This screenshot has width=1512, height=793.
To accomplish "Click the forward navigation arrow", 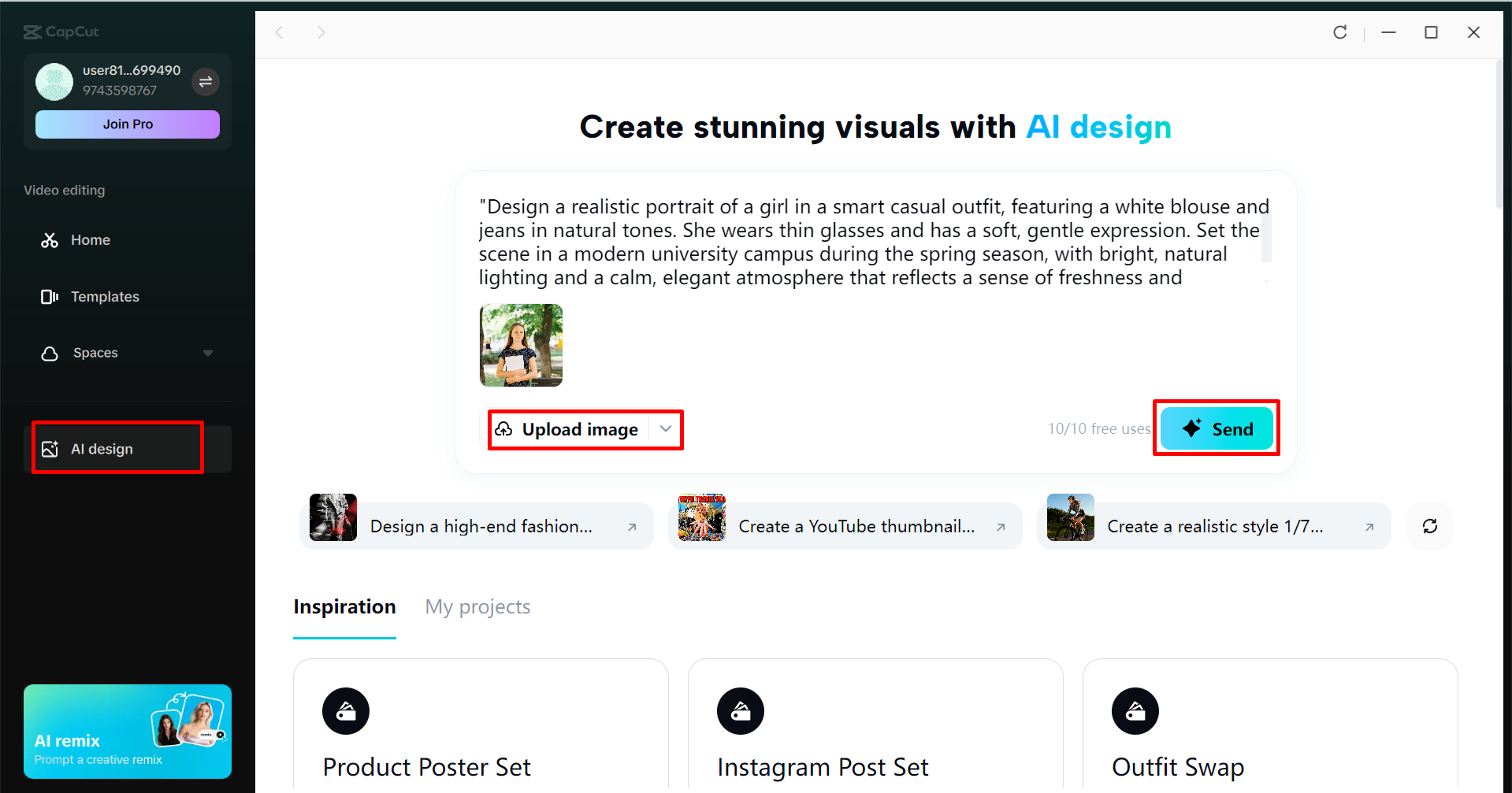I will pyautogui.click(x=321, y=32).
